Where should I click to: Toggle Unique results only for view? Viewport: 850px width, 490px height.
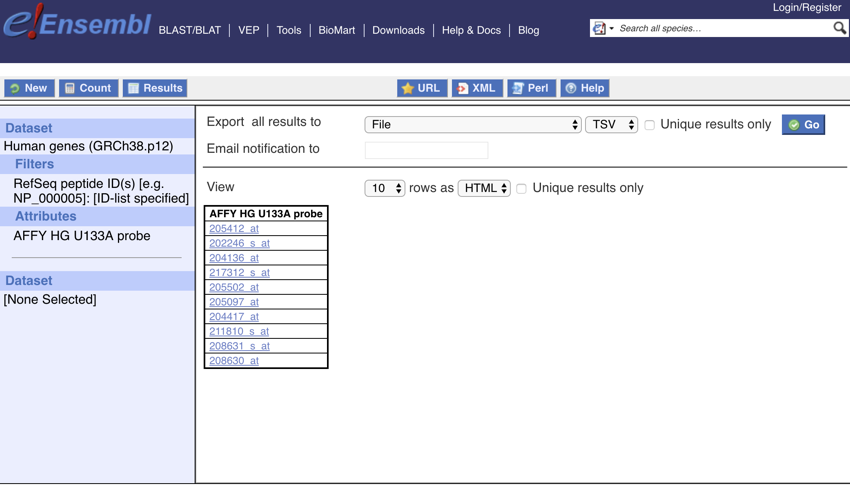[x=522, y=188]
